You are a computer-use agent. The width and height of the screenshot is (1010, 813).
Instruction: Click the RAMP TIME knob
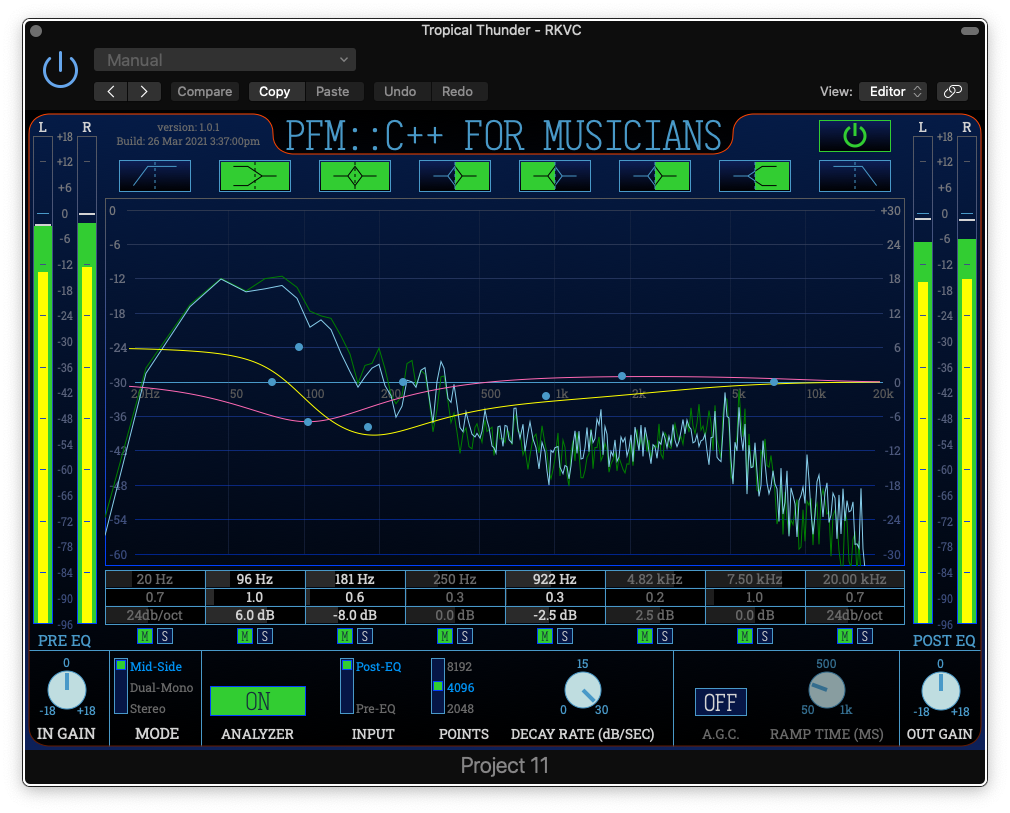click(x=826, y=690)
